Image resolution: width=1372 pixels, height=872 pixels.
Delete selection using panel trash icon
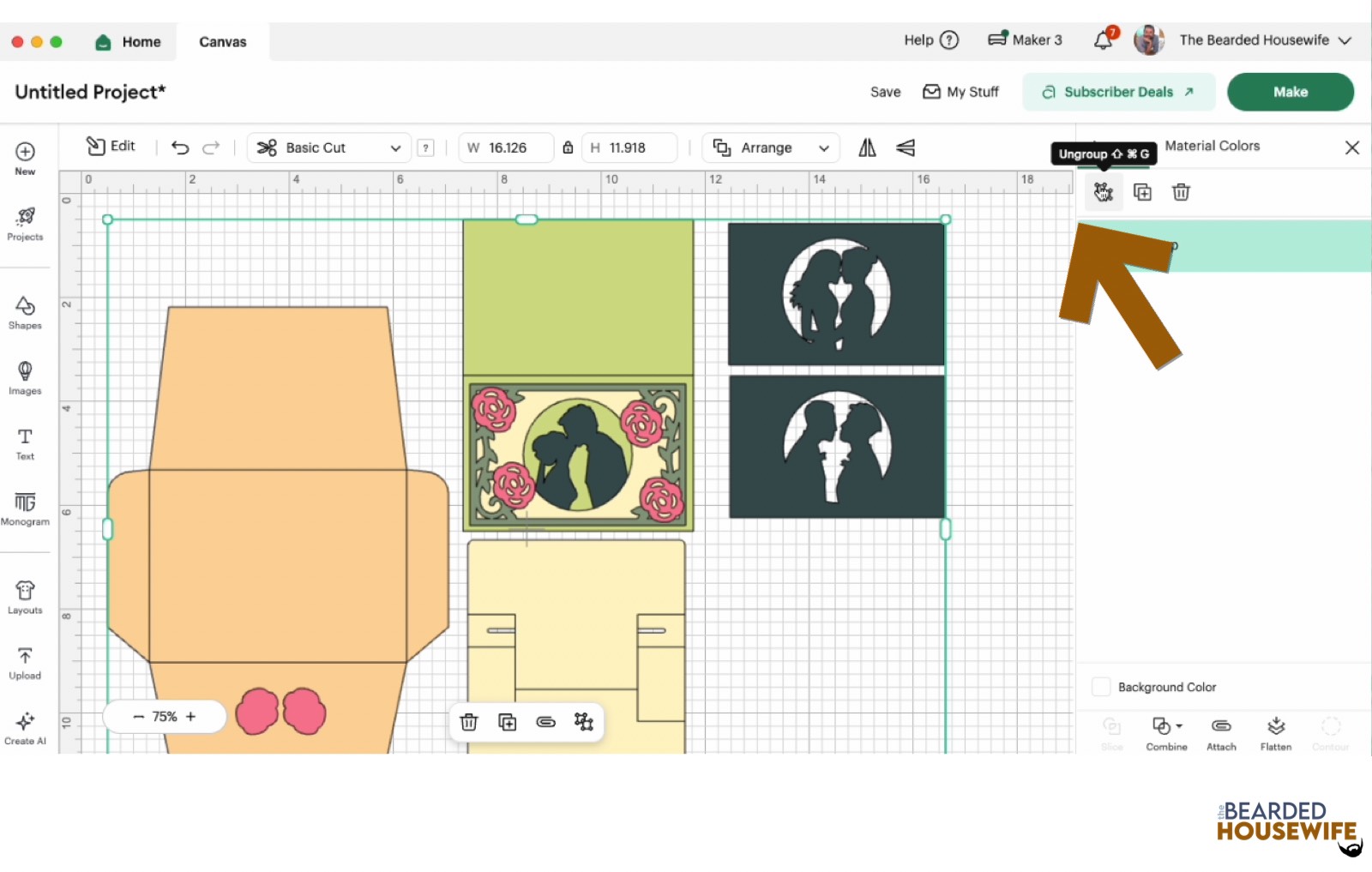click(x=1181, y=192)
